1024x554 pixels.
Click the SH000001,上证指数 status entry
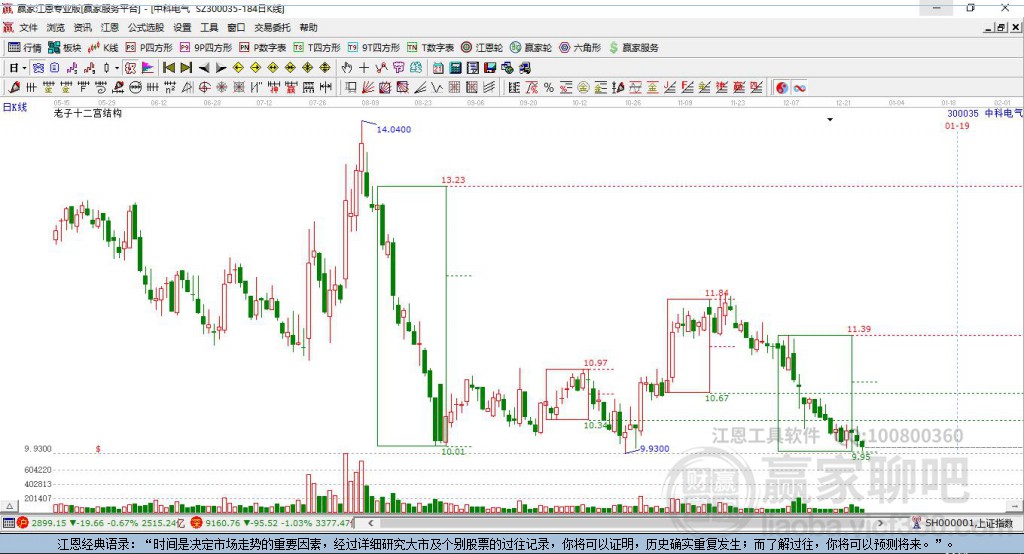[969, 523]
